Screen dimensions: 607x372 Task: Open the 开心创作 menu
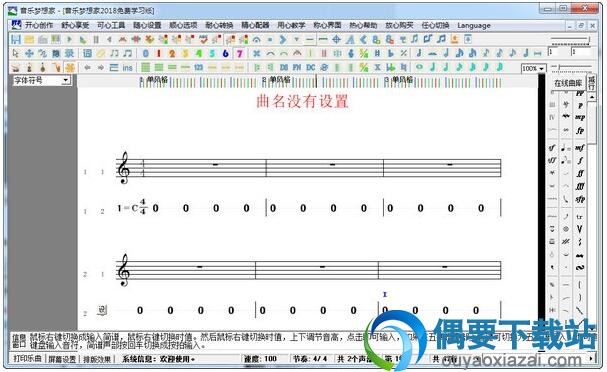pos(39,26)
